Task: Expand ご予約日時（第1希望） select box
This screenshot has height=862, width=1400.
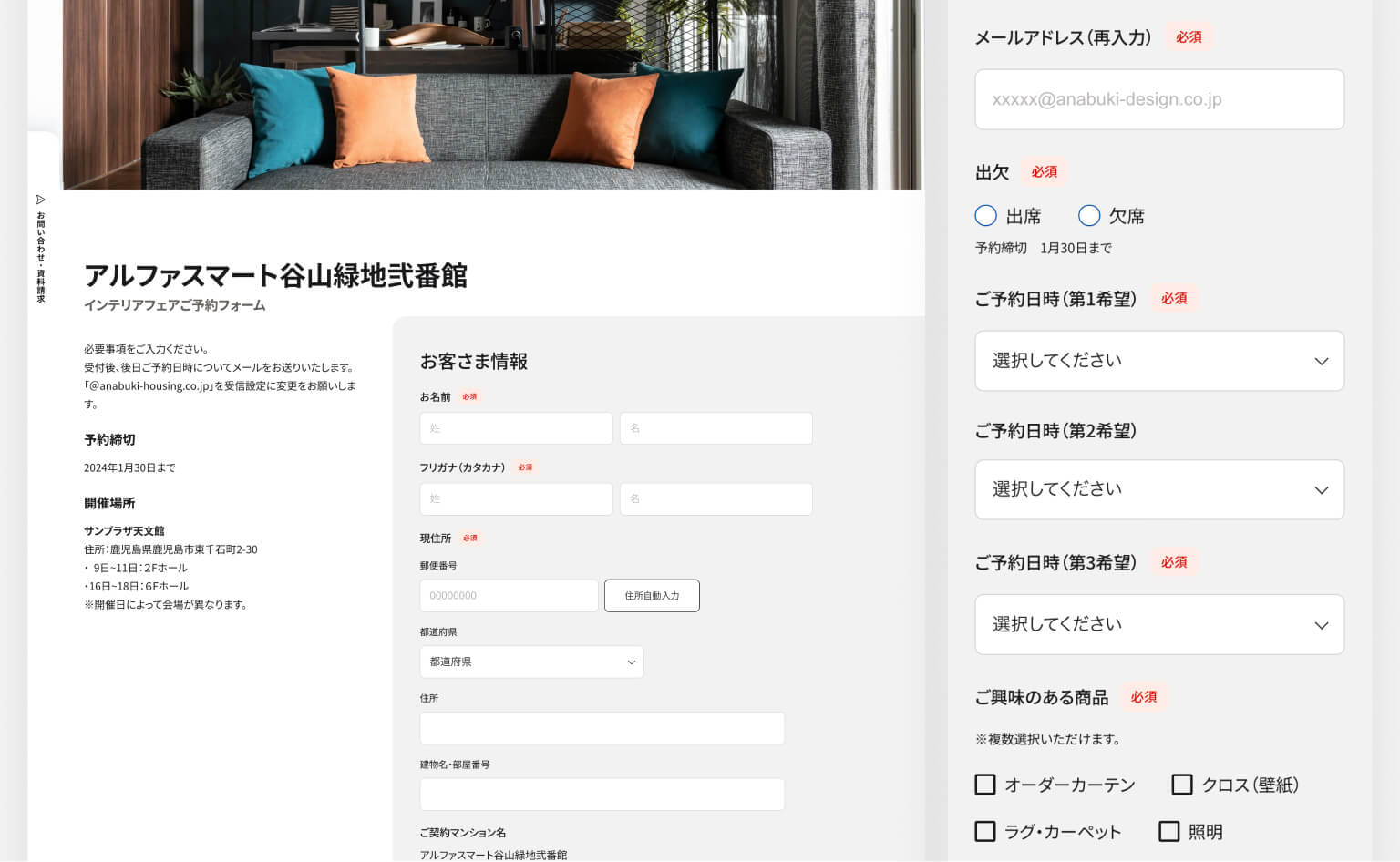Action: pyautogui.click(x=1159, y=361)
